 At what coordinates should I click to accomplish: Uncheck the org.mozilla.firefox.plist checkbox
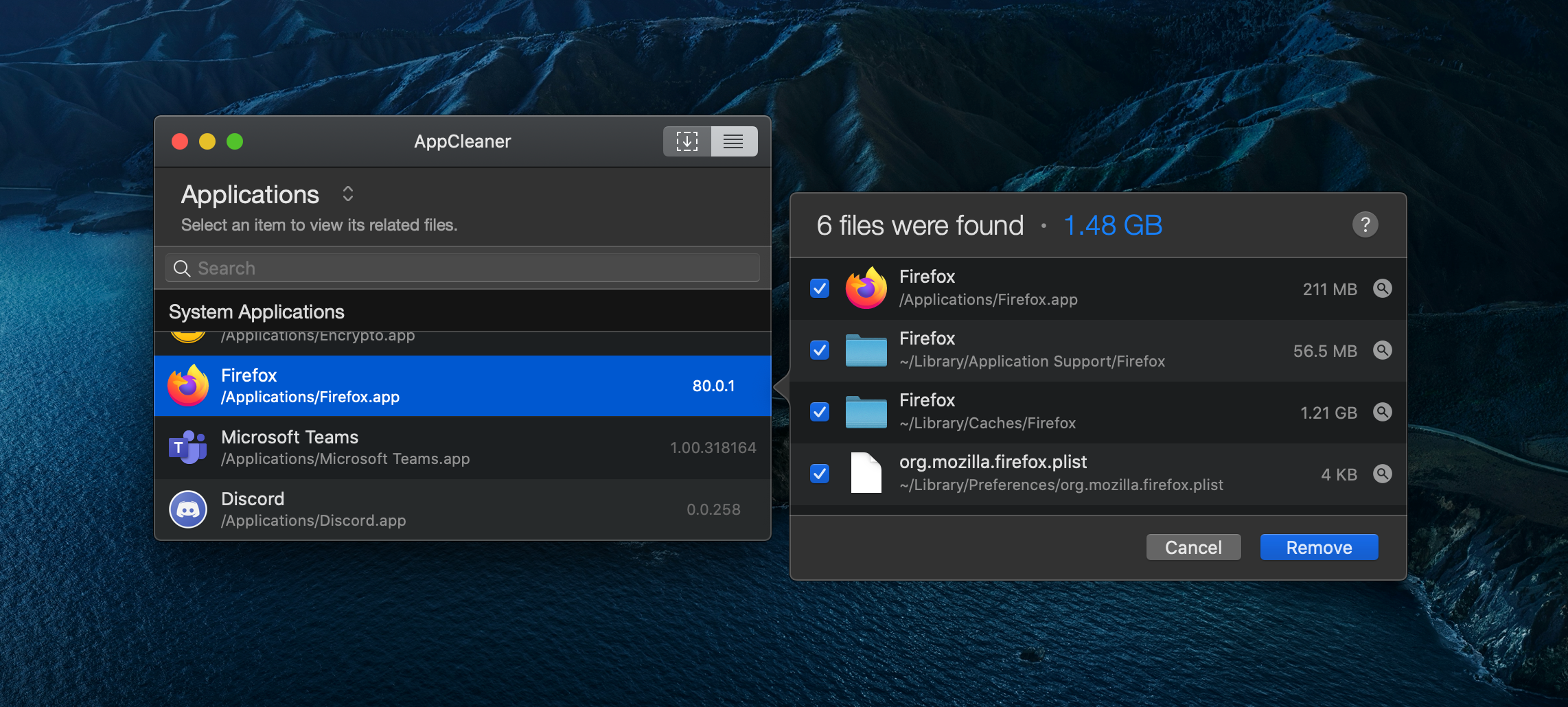pos(820,474)
